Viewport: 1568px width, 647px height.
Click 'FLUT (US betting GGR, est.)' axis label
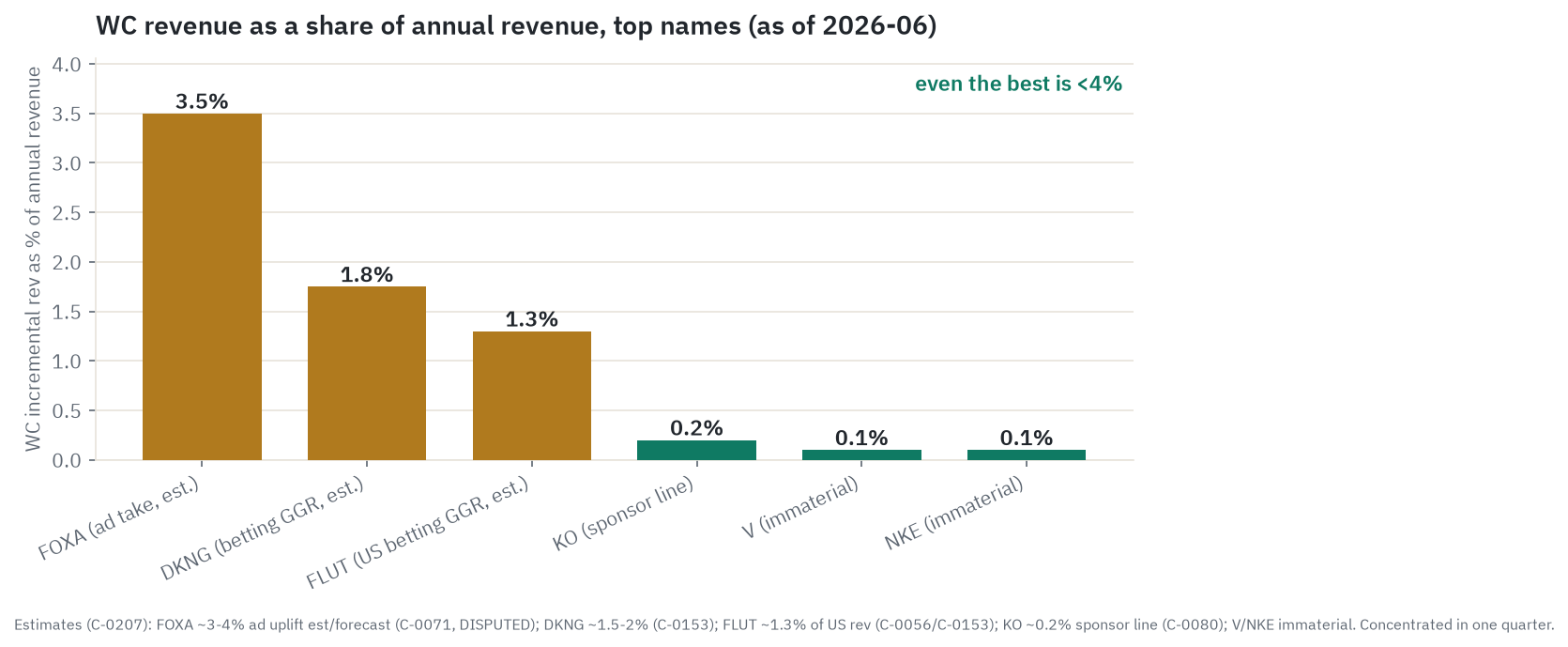(x=419, y=532)
